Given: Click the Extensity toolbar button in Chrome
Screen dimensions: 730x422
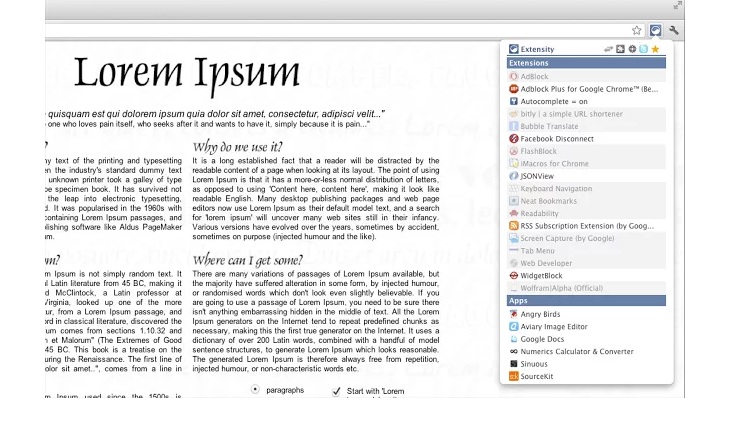Looking at the screenshot, I should pyautogui.click(x=656, y=30).
